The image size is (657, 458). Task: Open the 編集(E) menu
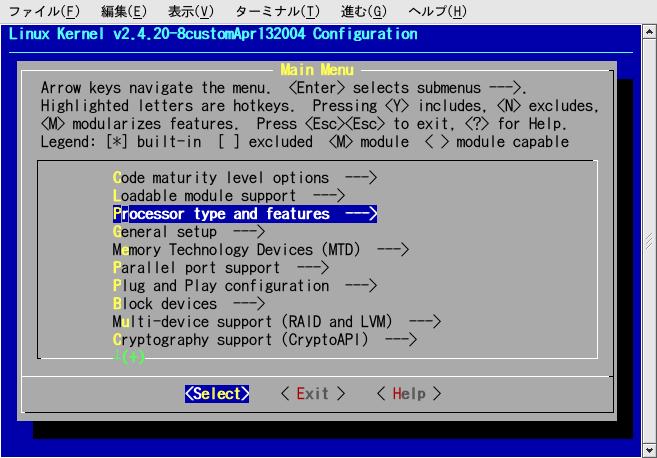[x=124, y=11]
